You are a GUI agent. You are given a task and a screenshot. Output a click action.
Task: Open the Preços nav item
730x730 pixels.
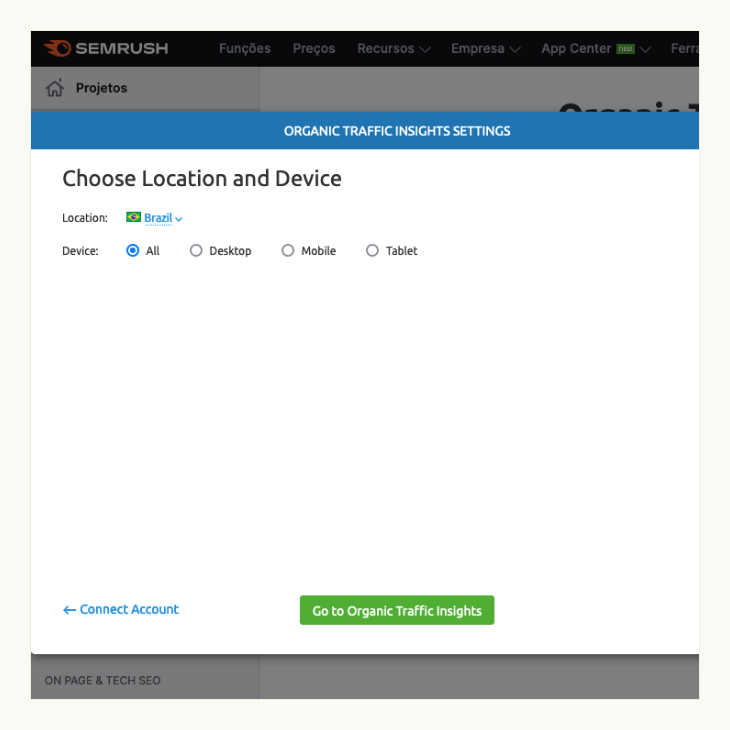point(314,48)
